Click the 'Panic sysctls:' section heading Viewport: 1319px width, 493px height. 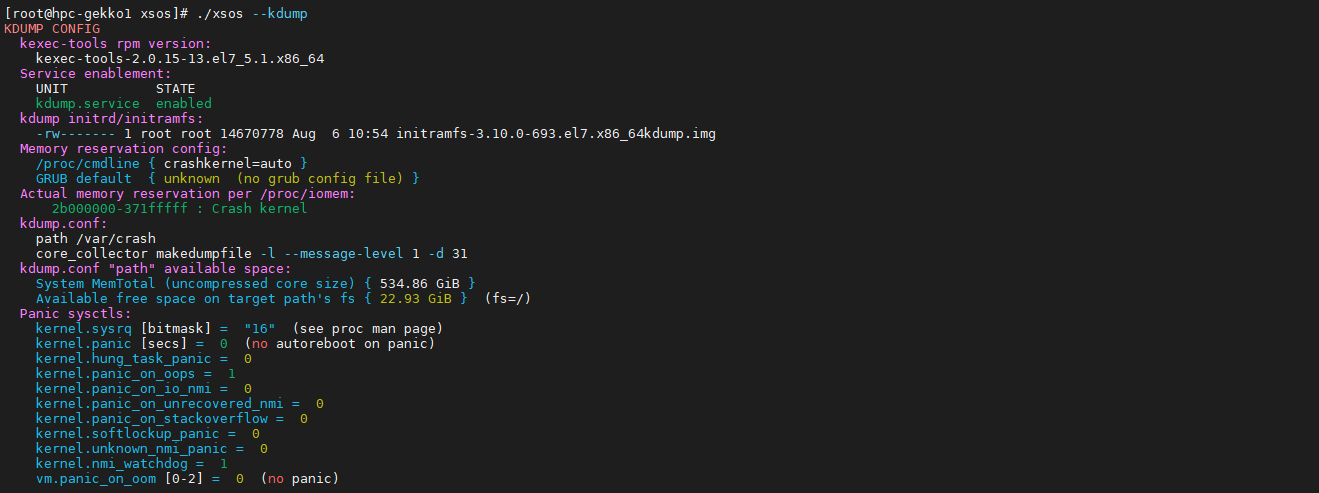(76, 313)
